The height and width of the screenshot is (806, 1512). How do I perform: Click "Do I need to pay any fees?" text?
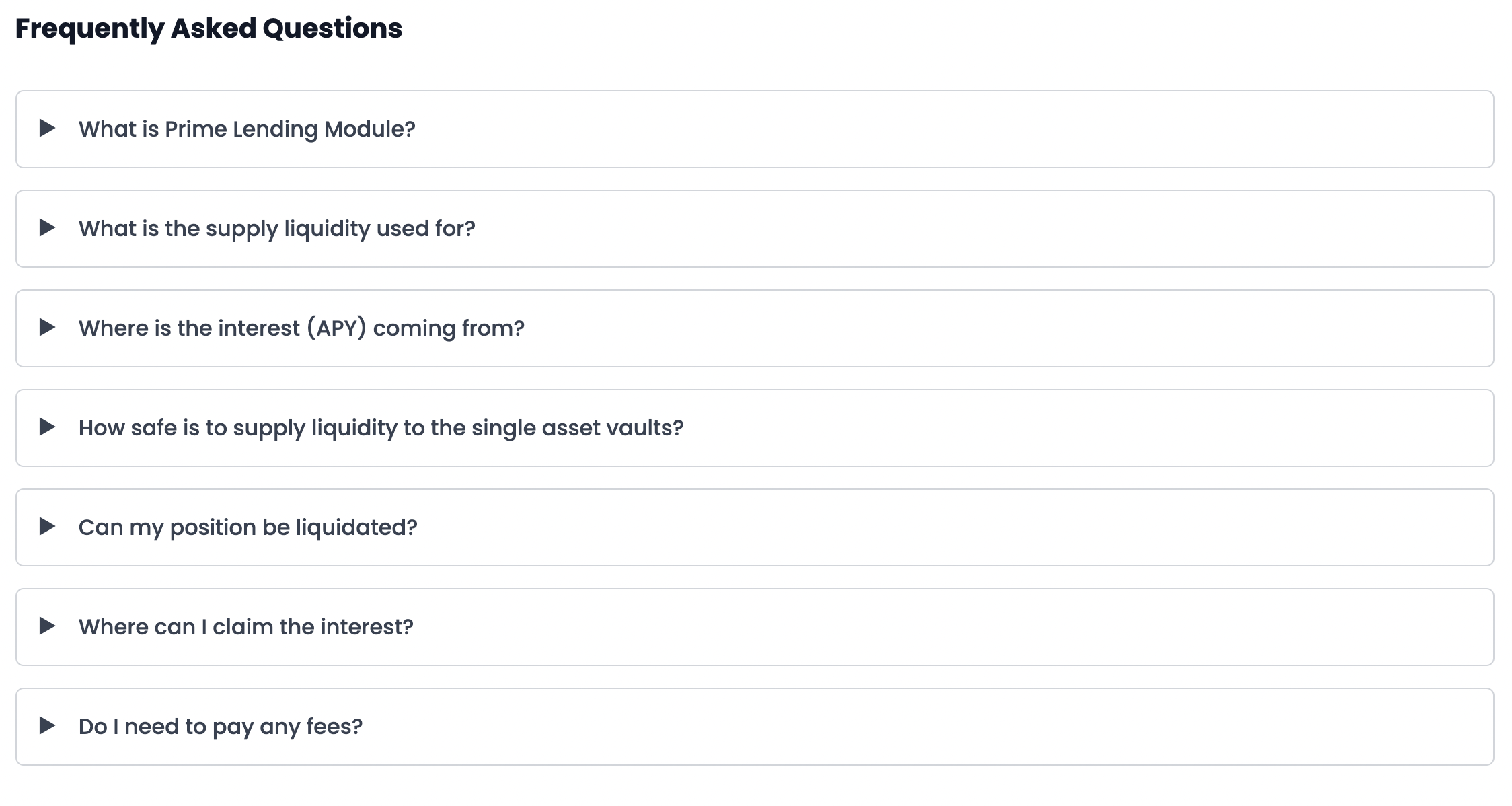pyautogui.click(x=220, y=727)
